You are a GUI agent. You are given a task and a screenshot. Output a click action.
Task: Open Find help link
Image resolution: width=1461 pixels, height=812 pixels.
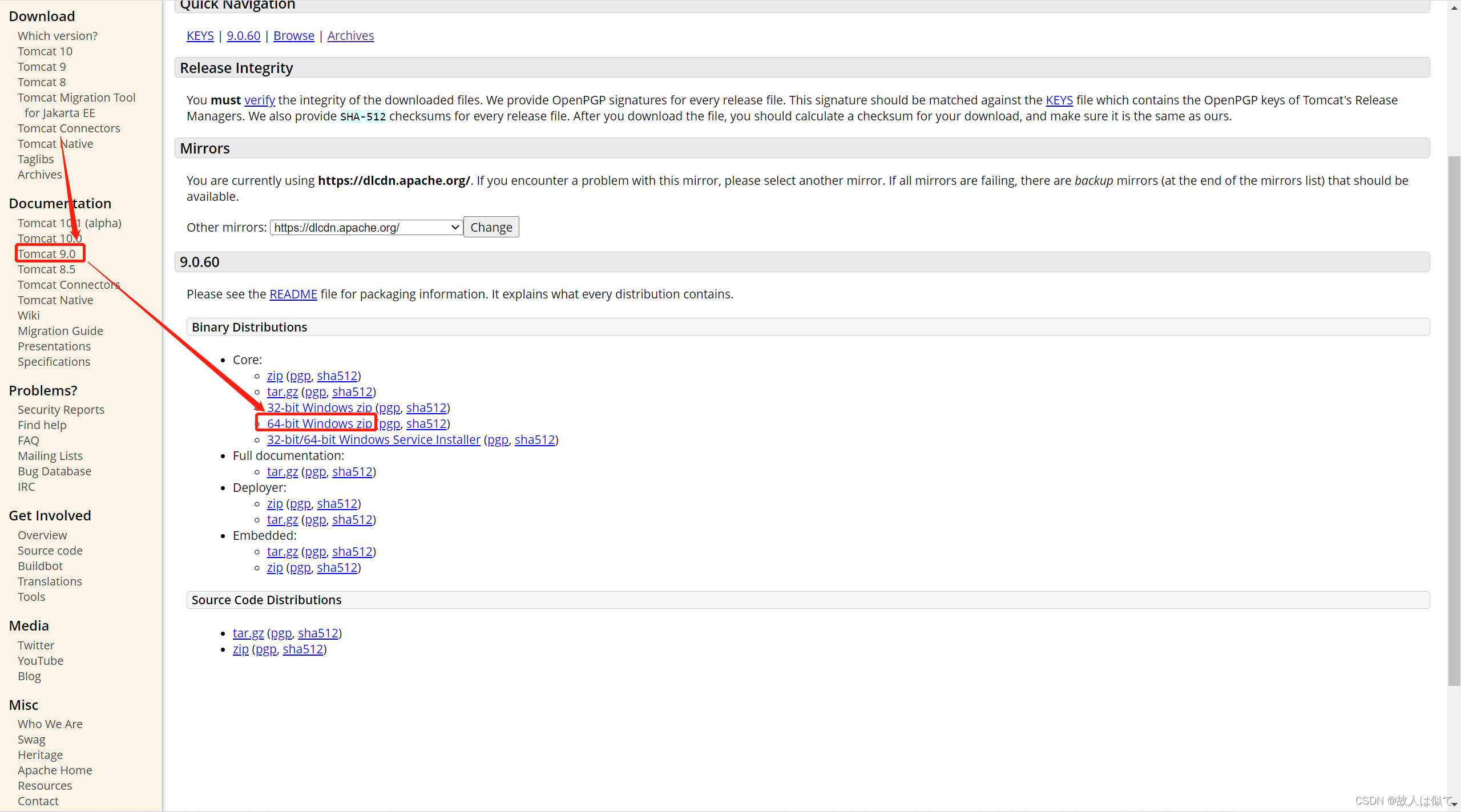click(x=42, y=425)
